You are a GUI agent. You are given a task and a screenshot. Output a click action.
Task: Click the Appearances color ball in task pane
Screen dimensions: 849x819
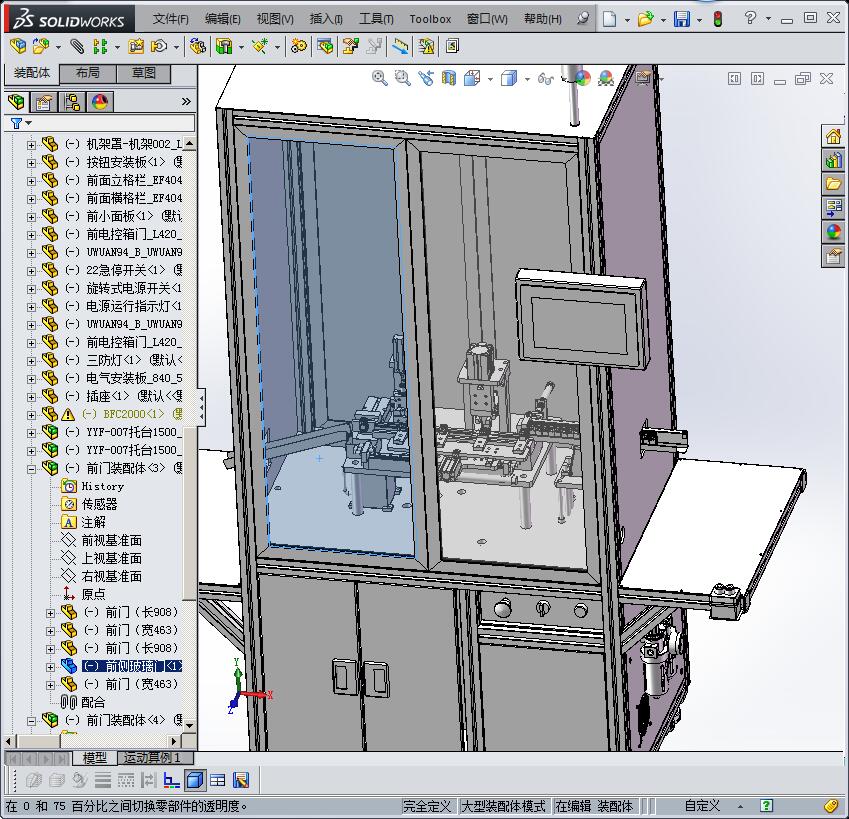(833, 232)
